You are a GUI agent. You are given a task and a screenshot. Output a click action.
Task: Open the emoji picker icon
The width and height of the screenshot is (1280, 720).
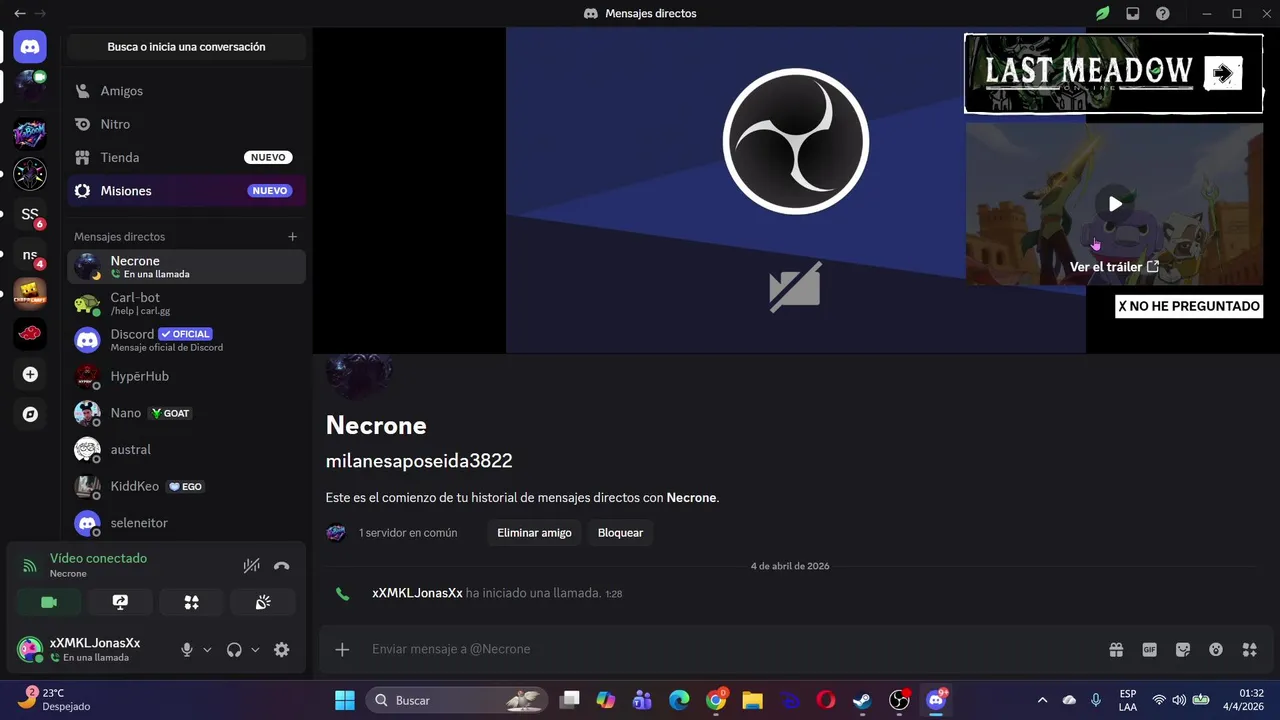click(x=1216, y=650)
